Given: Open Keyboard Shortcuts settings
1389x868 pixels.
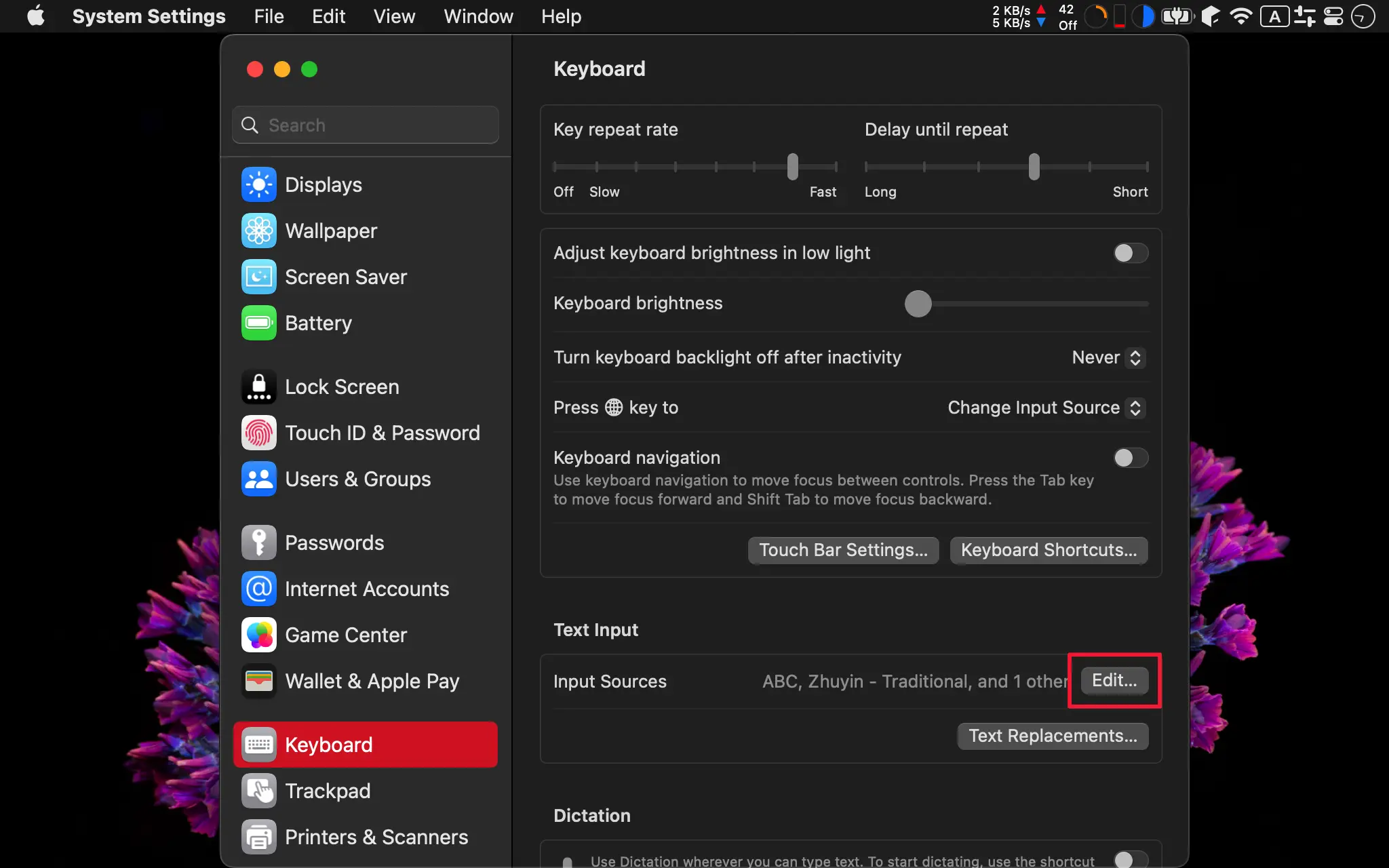Looking at the screenshot, I should point(1048,549).
